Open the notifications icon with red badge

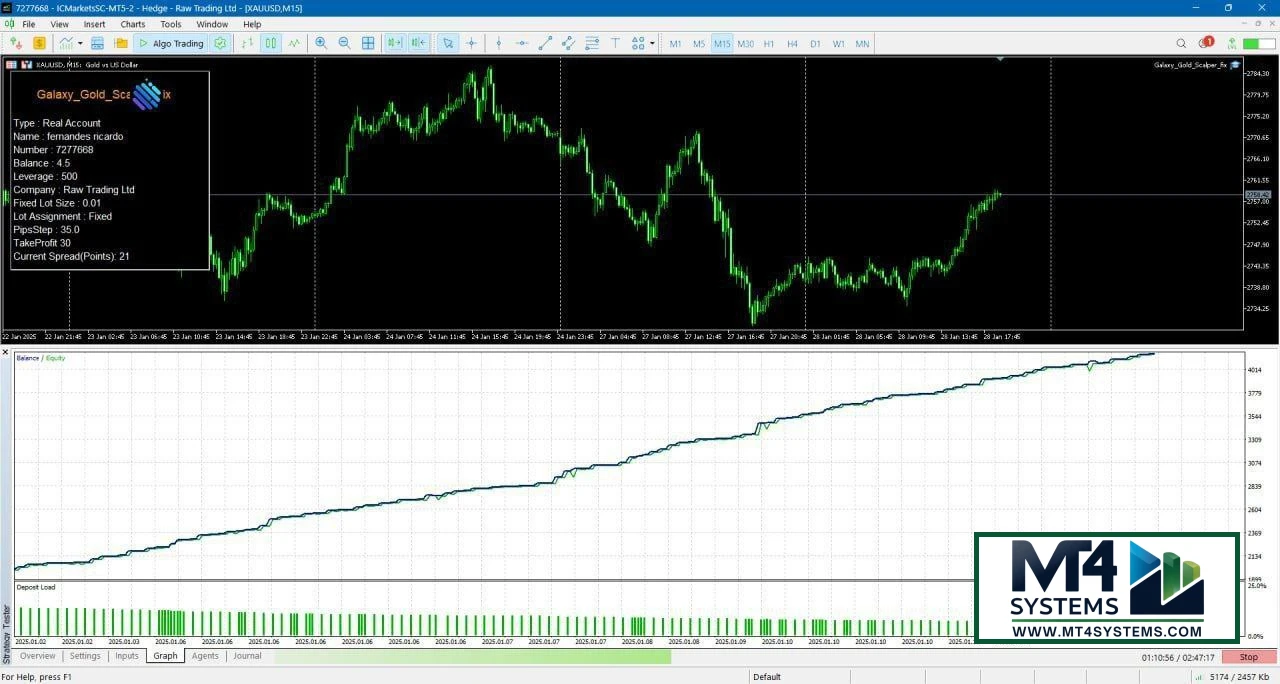click(x=1205, y=43)
